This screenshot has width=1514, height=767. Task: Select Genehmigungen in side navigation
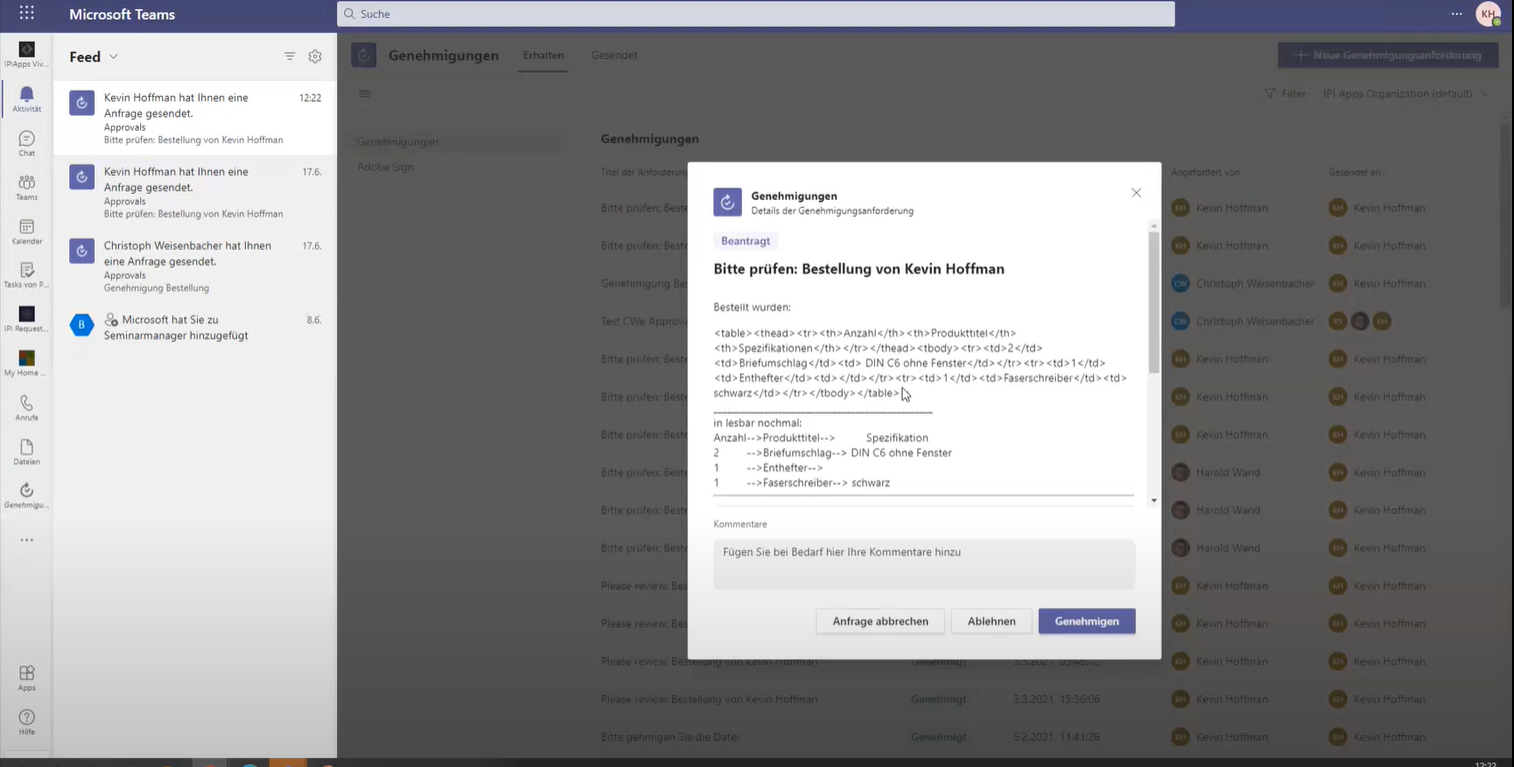(x=397, y=142)
